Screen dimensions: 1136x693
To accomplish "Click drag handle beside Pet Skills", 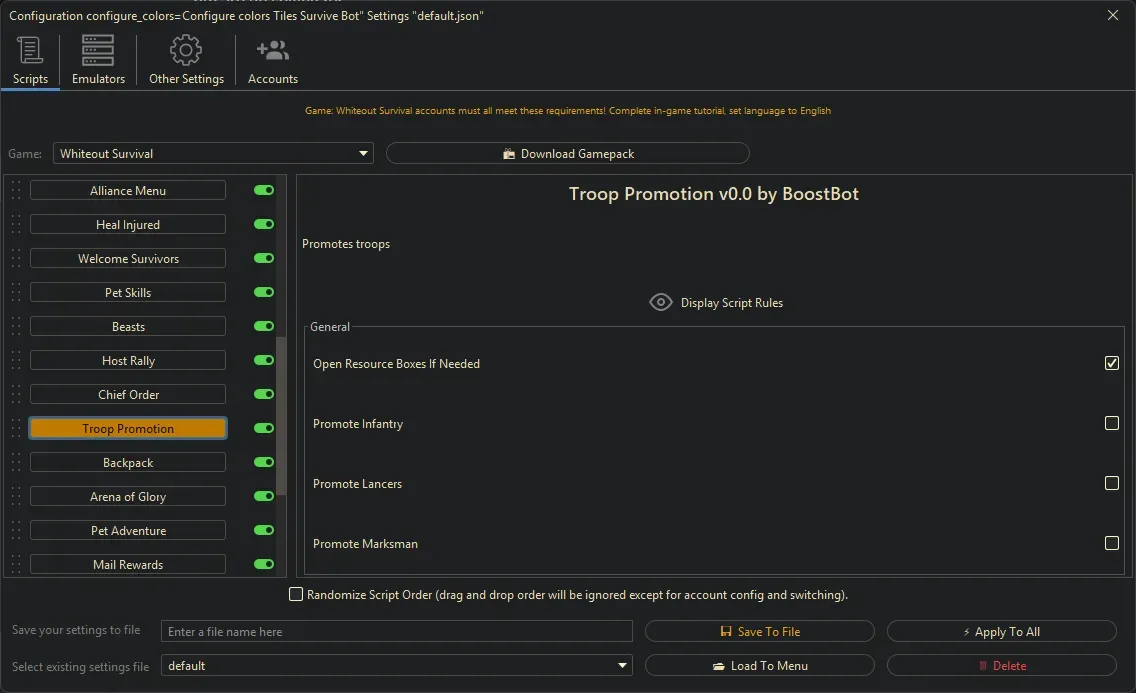I will point(16,293).
